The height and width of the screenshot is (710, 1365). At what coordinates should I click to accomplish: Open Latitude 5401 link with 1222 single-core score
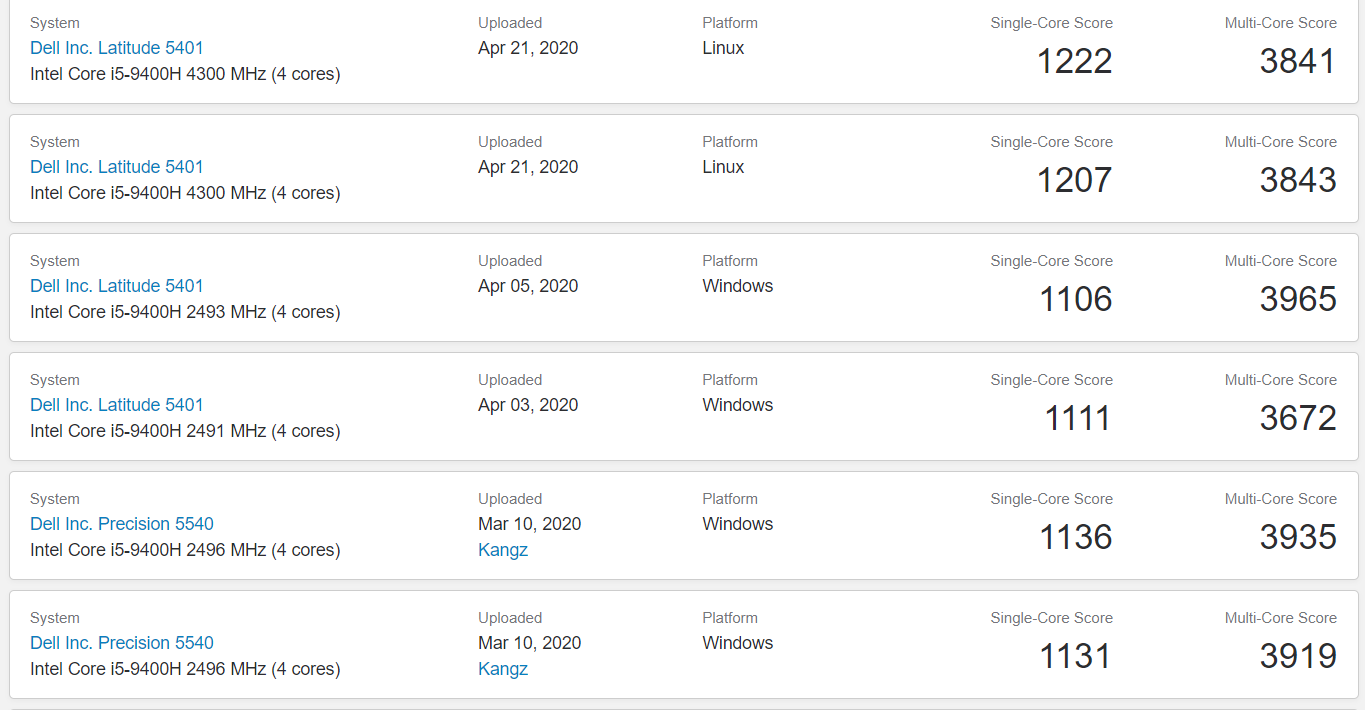(117, 48)
